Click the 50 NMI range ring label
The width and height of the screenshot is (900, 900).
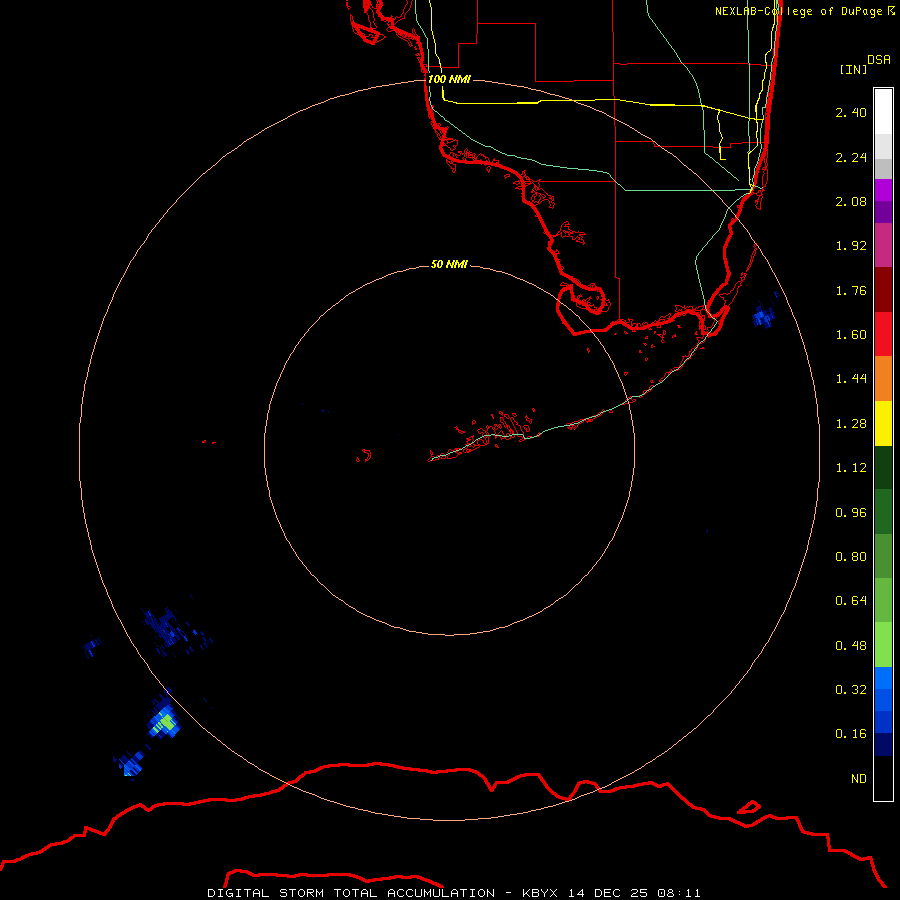[x=449, y=264]
